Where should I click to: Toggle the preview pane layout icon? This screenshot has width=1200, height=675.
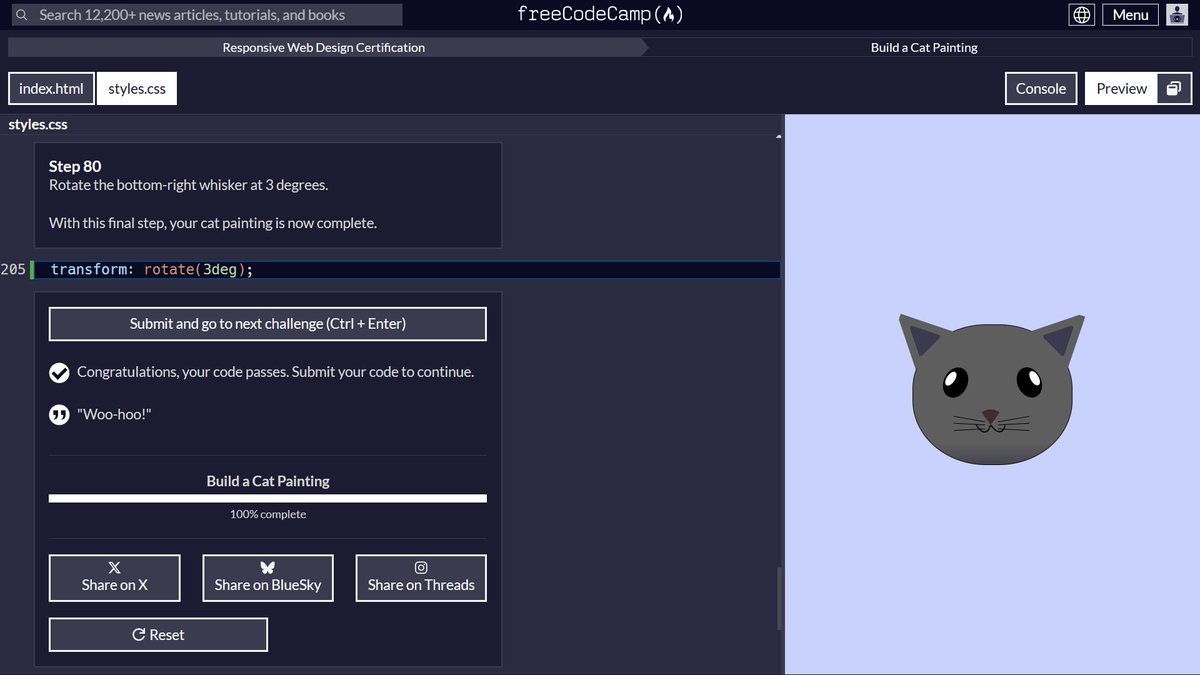[1173, 88]
